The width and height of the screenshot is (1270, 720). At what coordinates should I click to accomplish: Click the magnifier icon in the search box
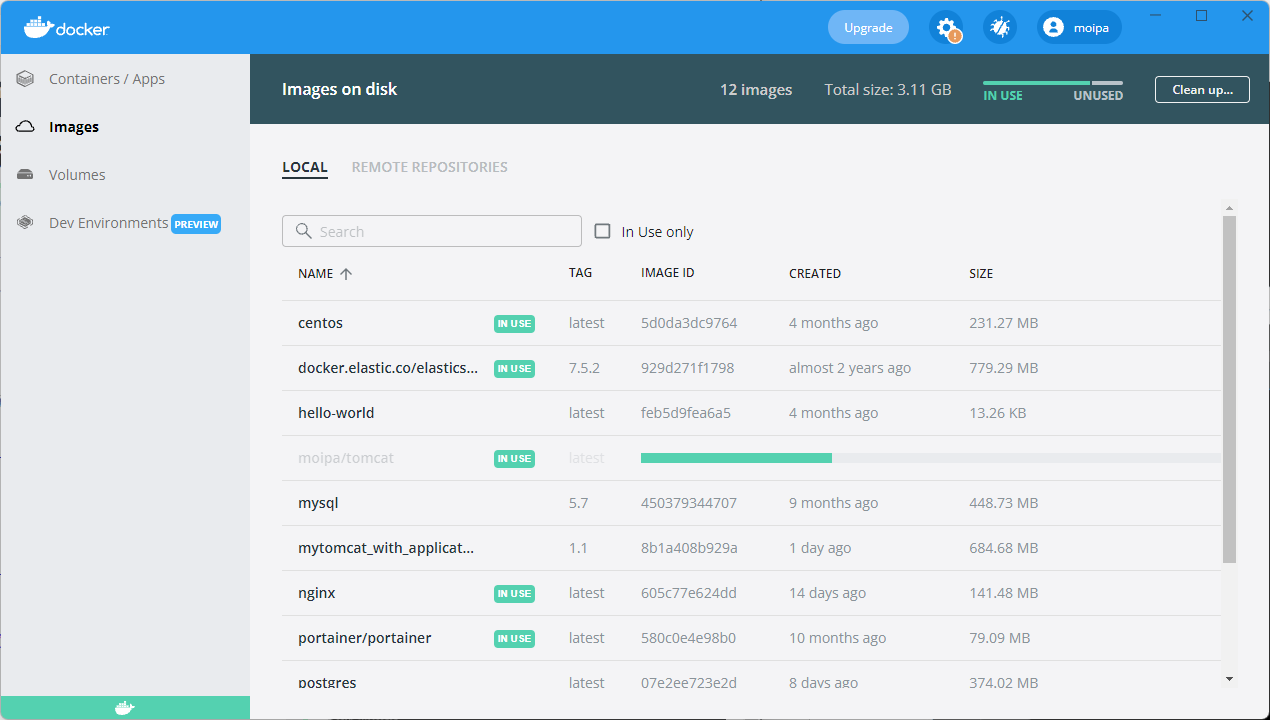point(303,231)
